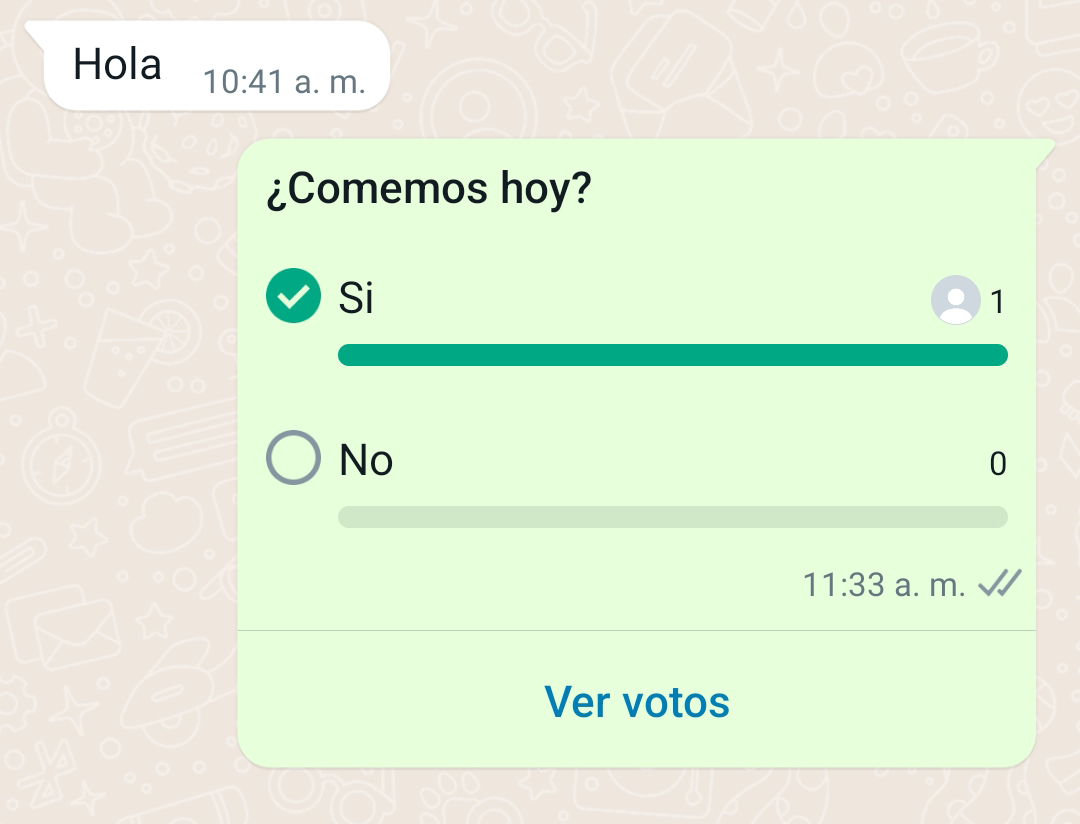This screenshot has width=1080, height=824.
Task: Click the 11:33 a. m. poll timestamp
Action: (883, 584)
